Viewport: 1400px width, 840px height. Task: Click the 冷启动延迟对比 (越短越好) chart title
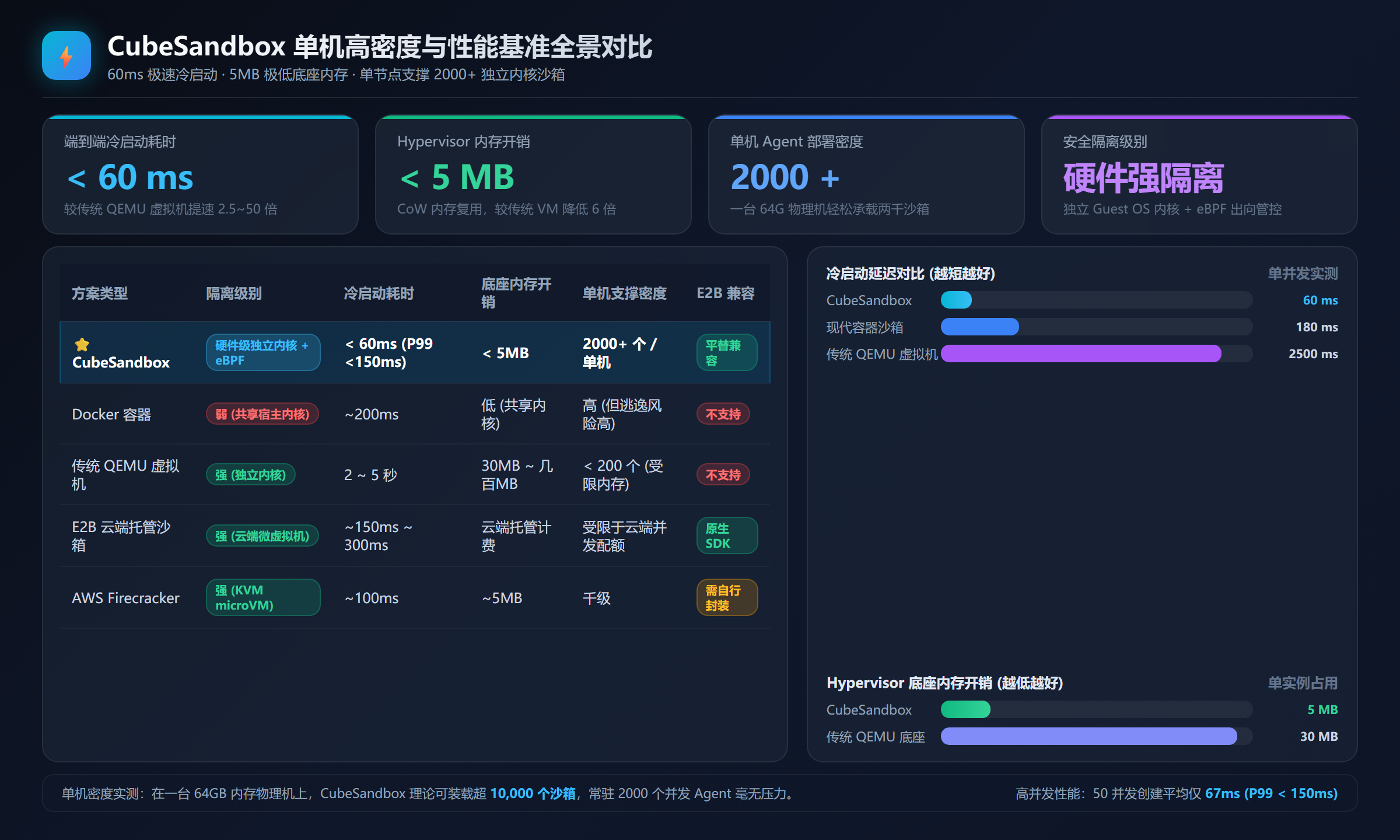pyautogui.click(x=911, y=274)
